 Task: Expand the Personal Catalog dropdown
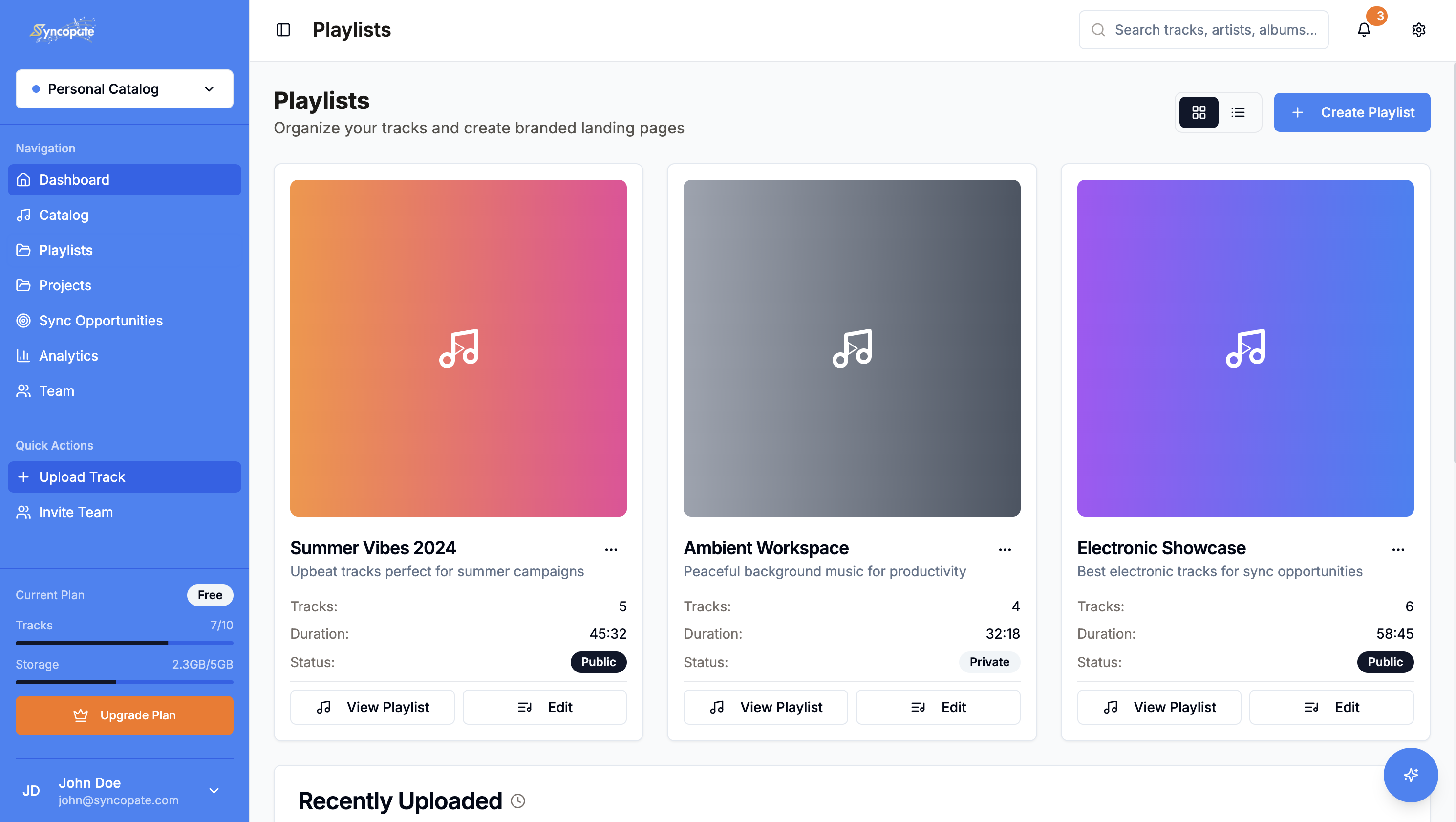tap(125, 89)
